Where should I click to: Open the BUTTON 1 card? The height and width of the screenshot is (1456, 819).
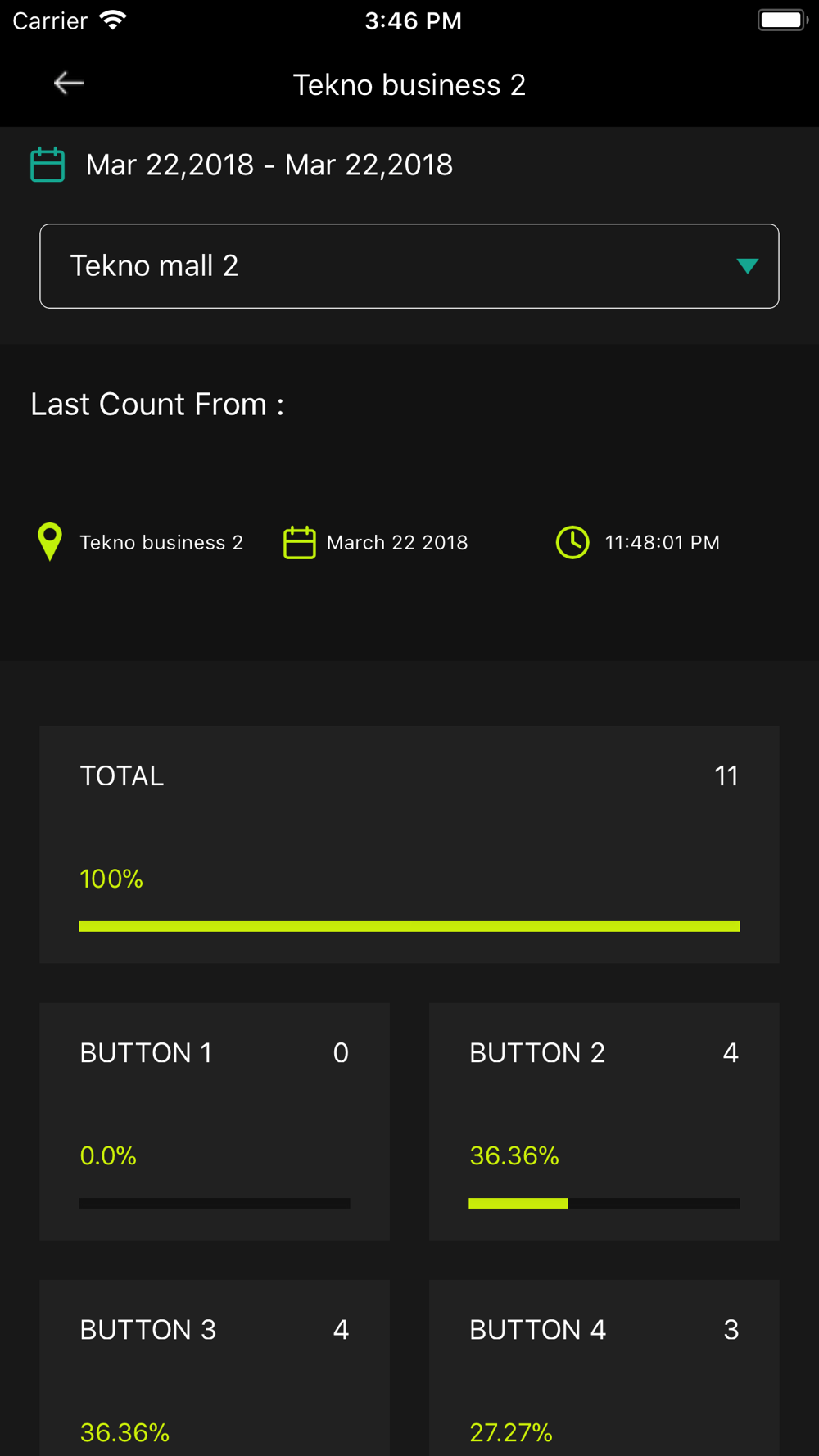[215, 1121]
